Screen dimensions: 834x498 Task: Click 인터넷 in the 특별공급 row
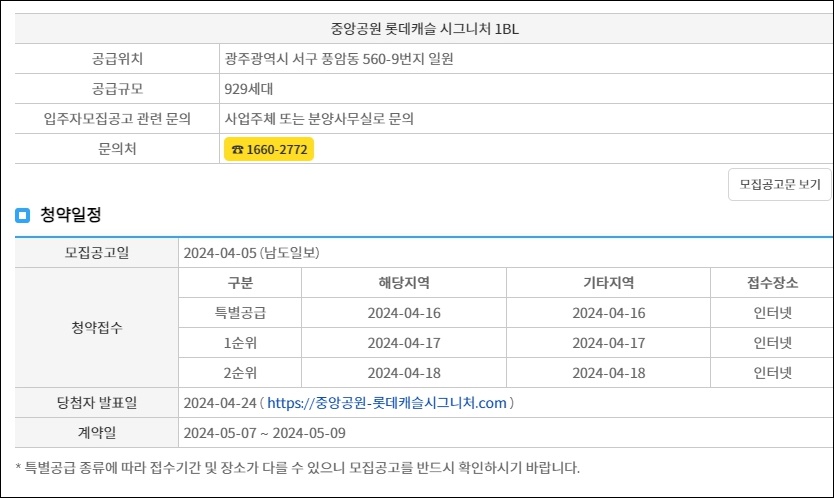tap(772, 313)
